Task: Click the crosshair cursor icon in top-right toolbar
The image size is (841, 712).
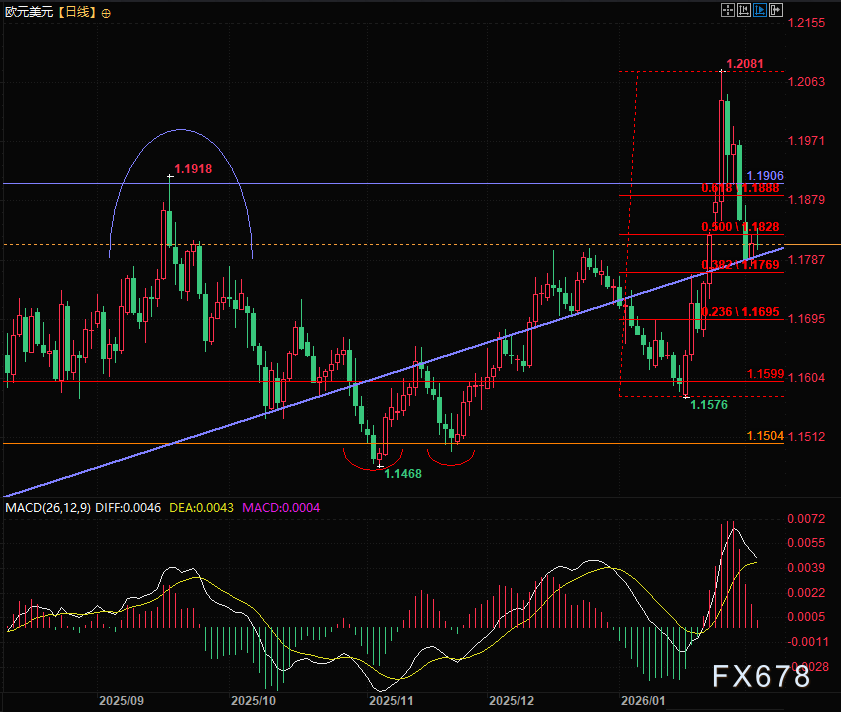Action: [727, 10]
